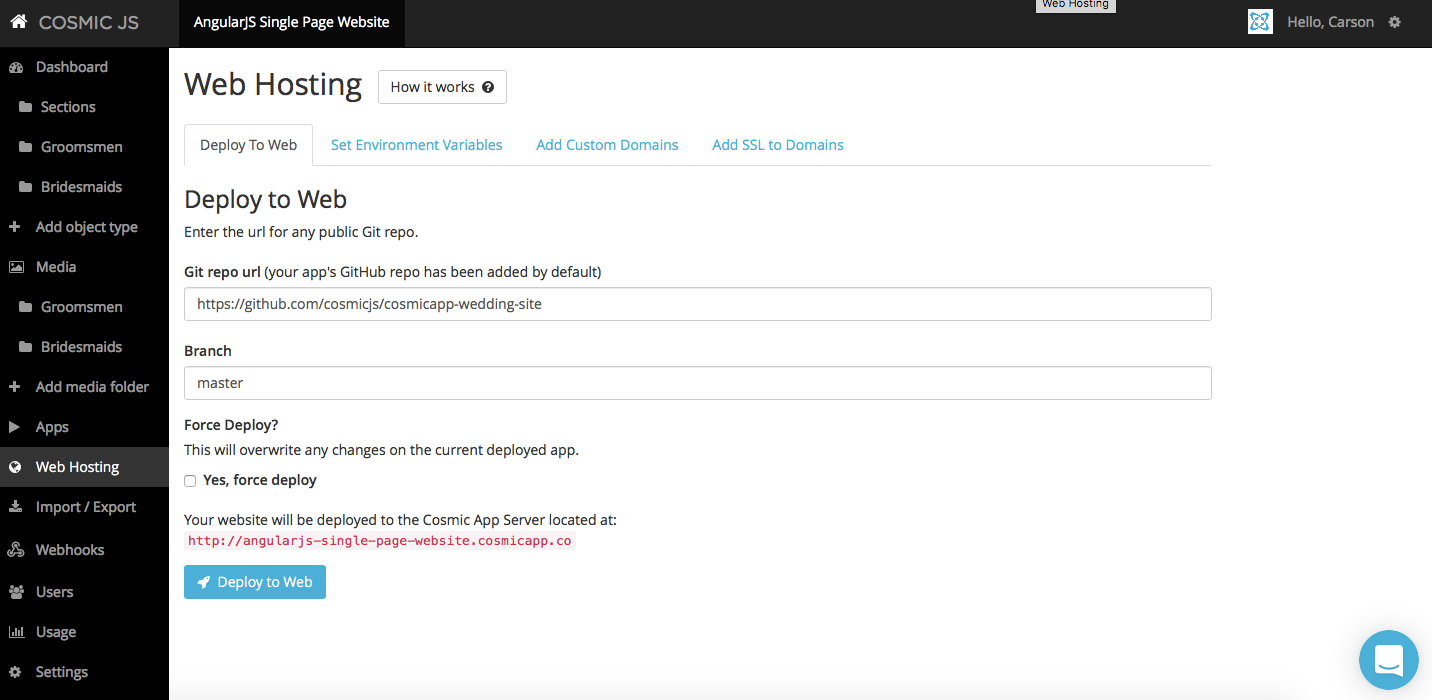Click the Apps play triangle icon
1432x700 pixels.
(x=14, y=427)
